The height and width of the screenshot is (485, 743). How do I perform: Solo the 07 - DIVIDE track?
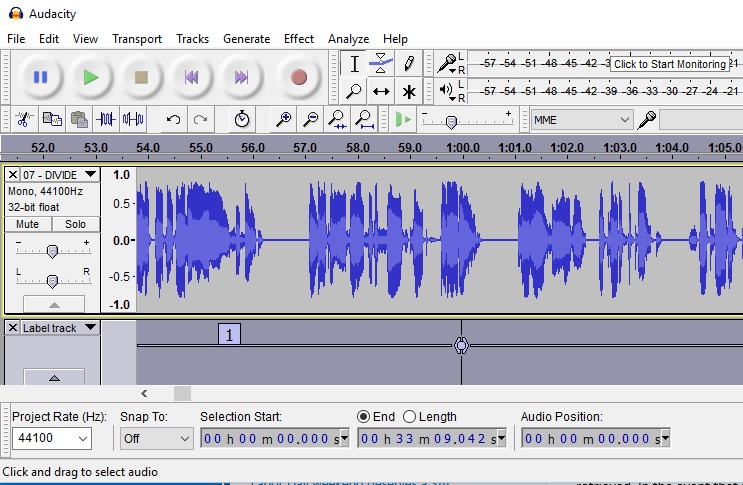coord(75,224)
